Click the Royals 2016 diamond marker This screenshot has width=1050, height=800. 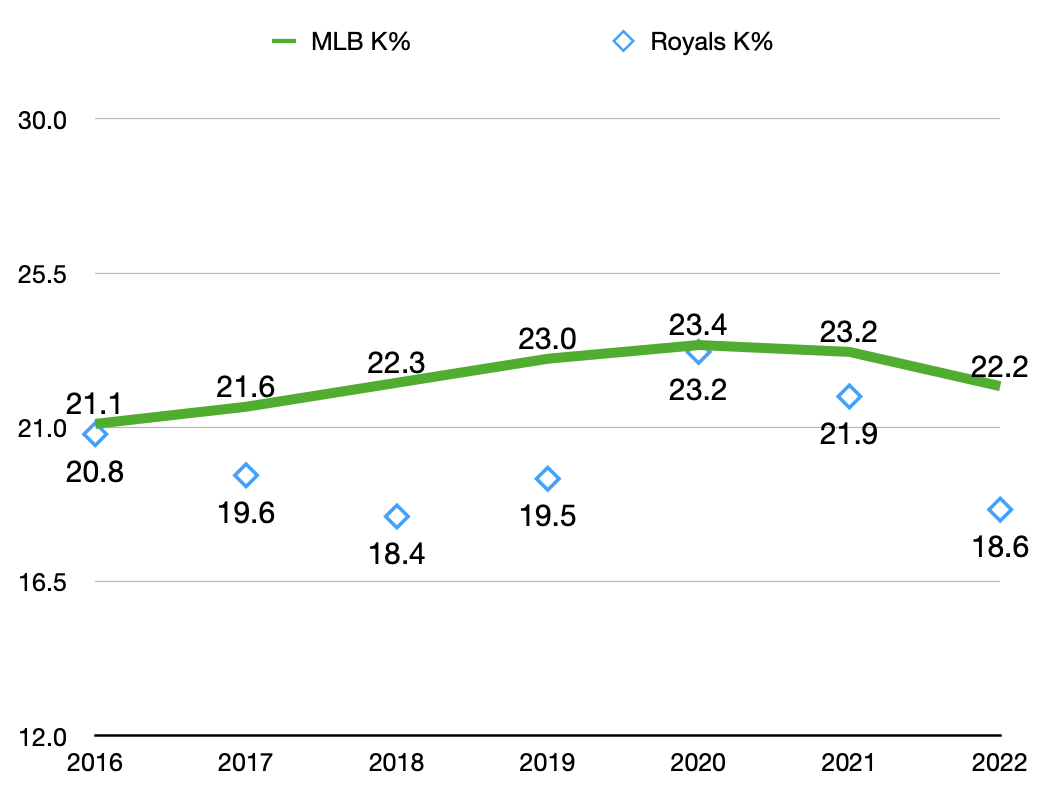coord(95,434)
